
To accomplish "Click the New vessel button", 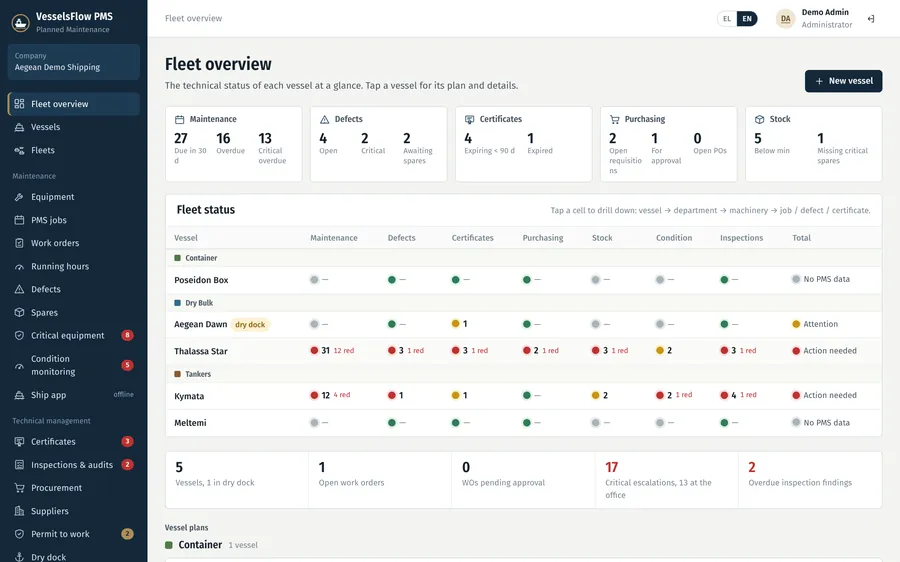I will (843, 81).
